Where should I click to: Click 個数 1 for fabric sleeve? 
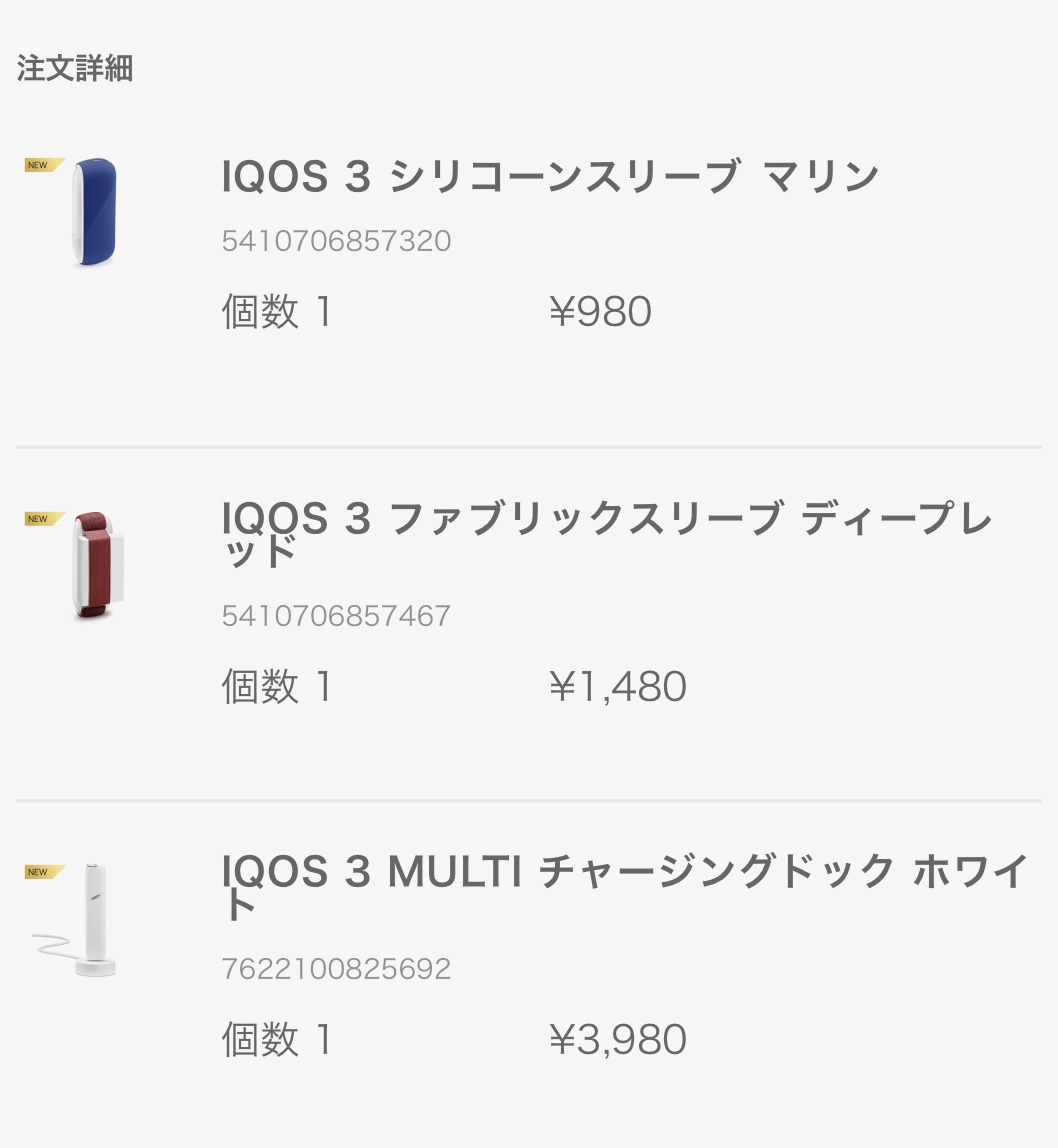(277, 687)
